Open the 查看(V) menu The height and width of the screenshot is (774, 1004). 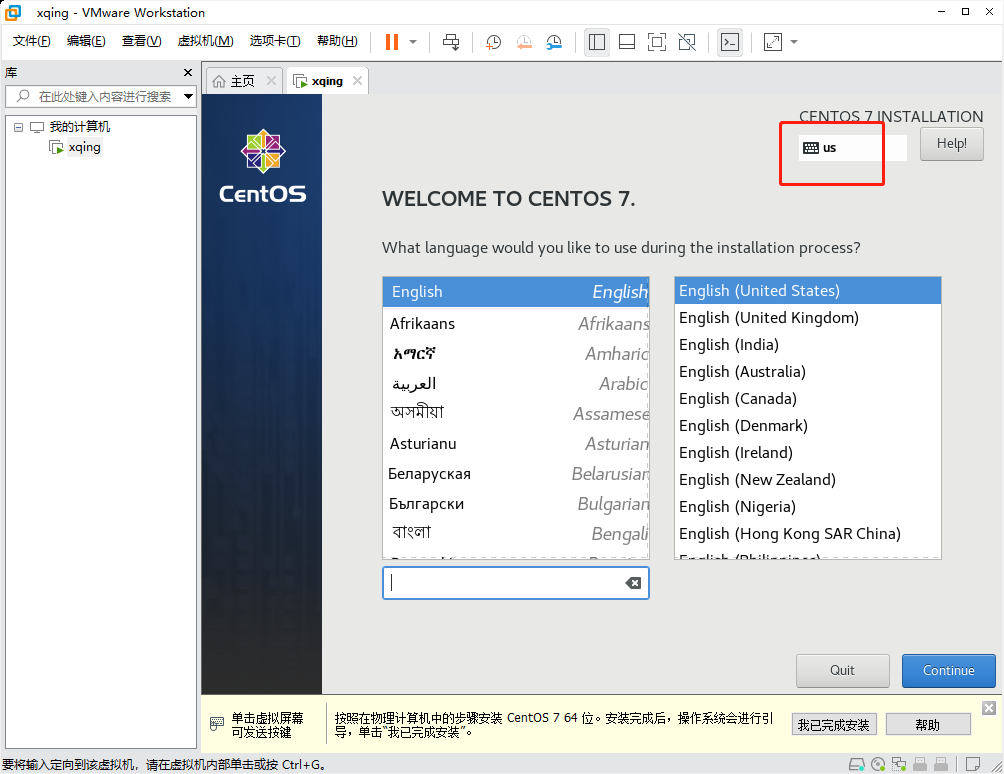(142, 41)
